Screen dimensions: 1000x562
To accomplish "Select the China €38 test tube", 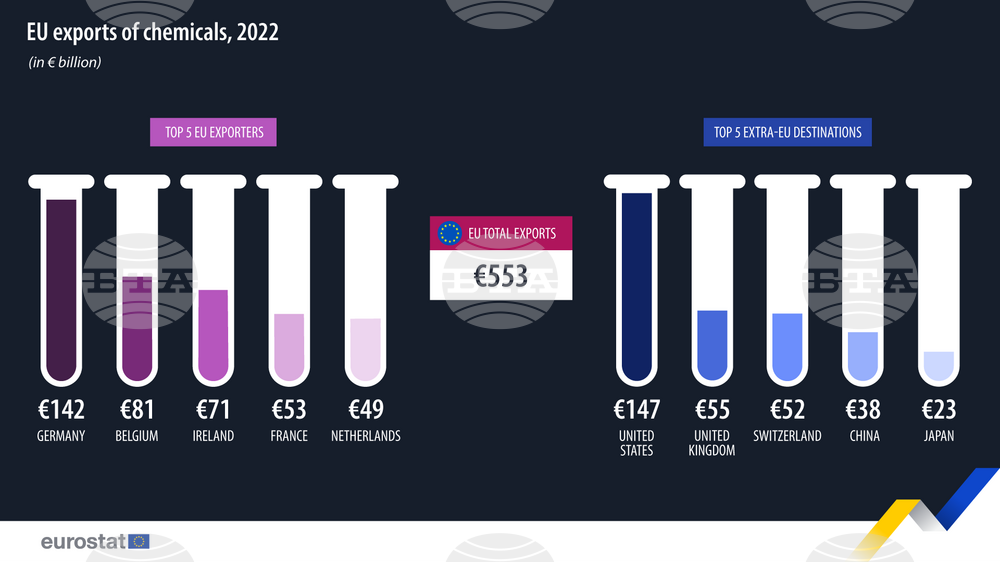I will click(x=863, y=280).
